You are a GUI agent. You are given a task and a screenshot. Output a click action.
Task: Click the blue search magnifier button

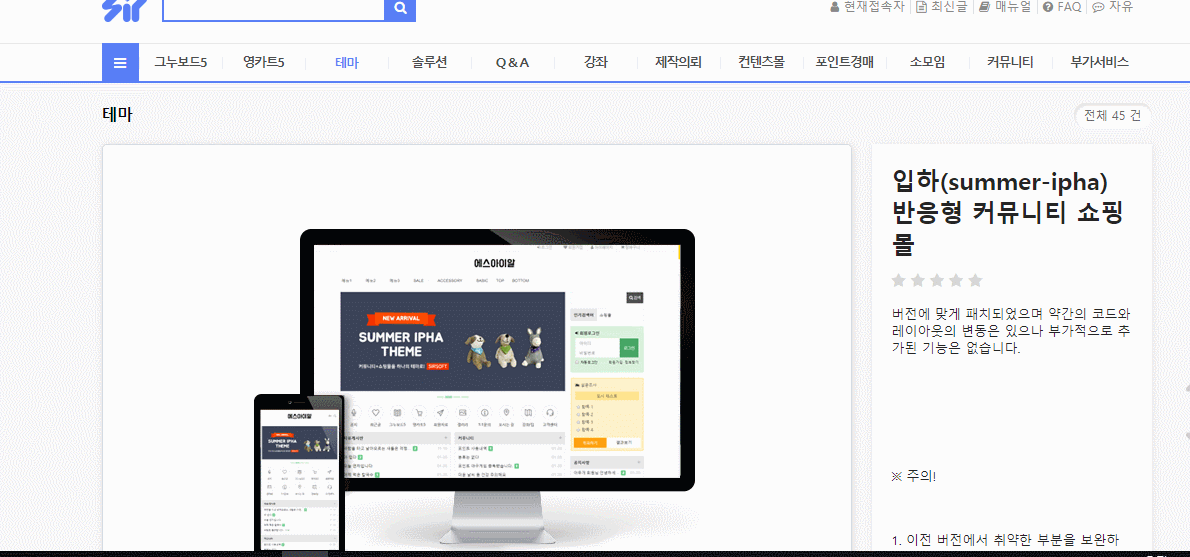coord(401,10)
